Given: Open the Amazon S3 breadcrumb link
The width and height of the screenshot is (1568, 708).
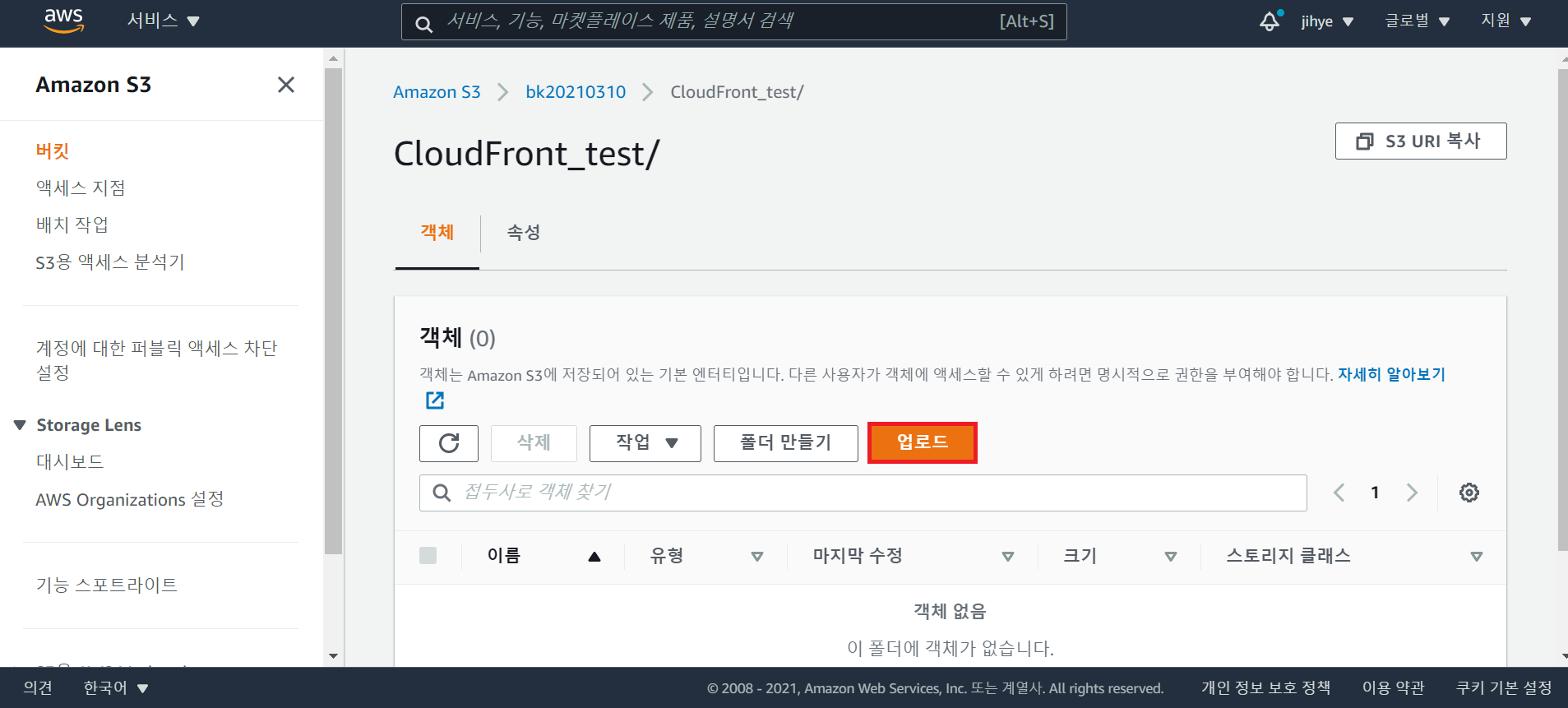Looking at the screenshot, I should [x=437, y=92].
